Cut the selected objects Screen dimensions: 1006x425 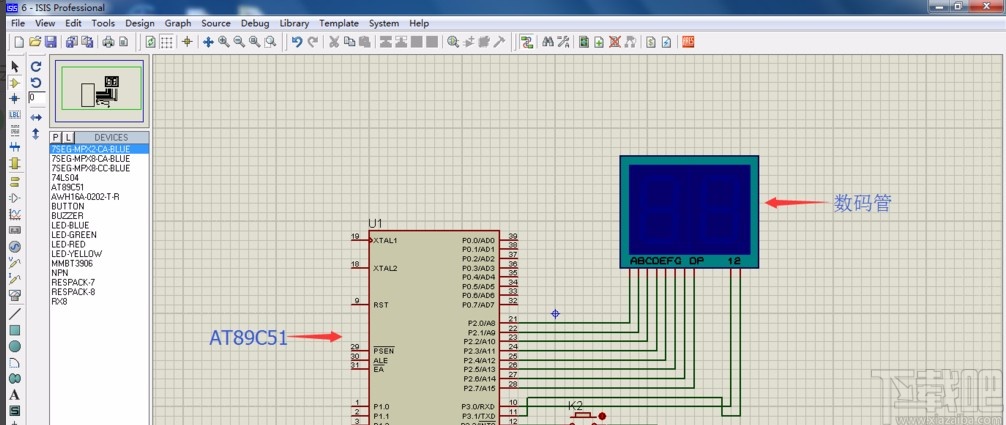point(334,42)
